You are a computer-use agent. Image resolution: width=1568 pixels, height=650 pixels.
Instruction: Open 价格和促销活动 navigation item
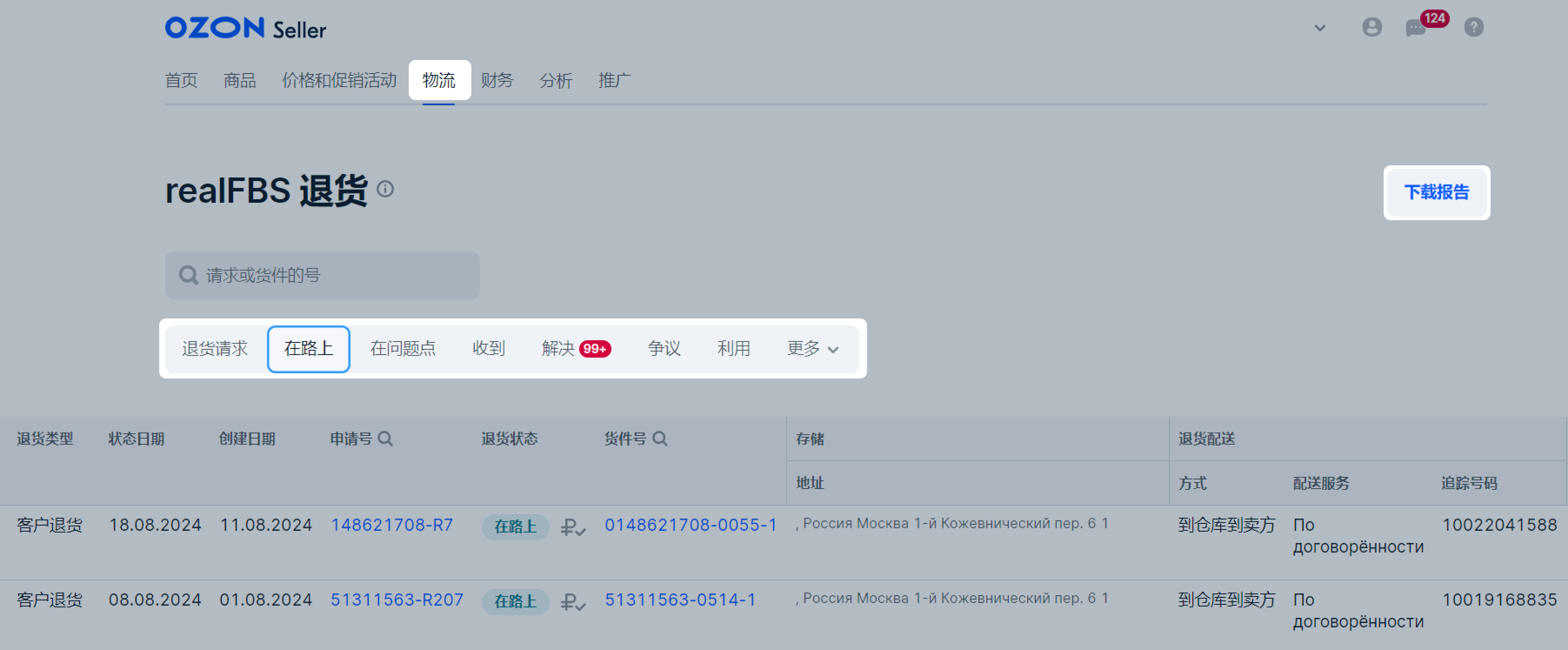(339, 80)
